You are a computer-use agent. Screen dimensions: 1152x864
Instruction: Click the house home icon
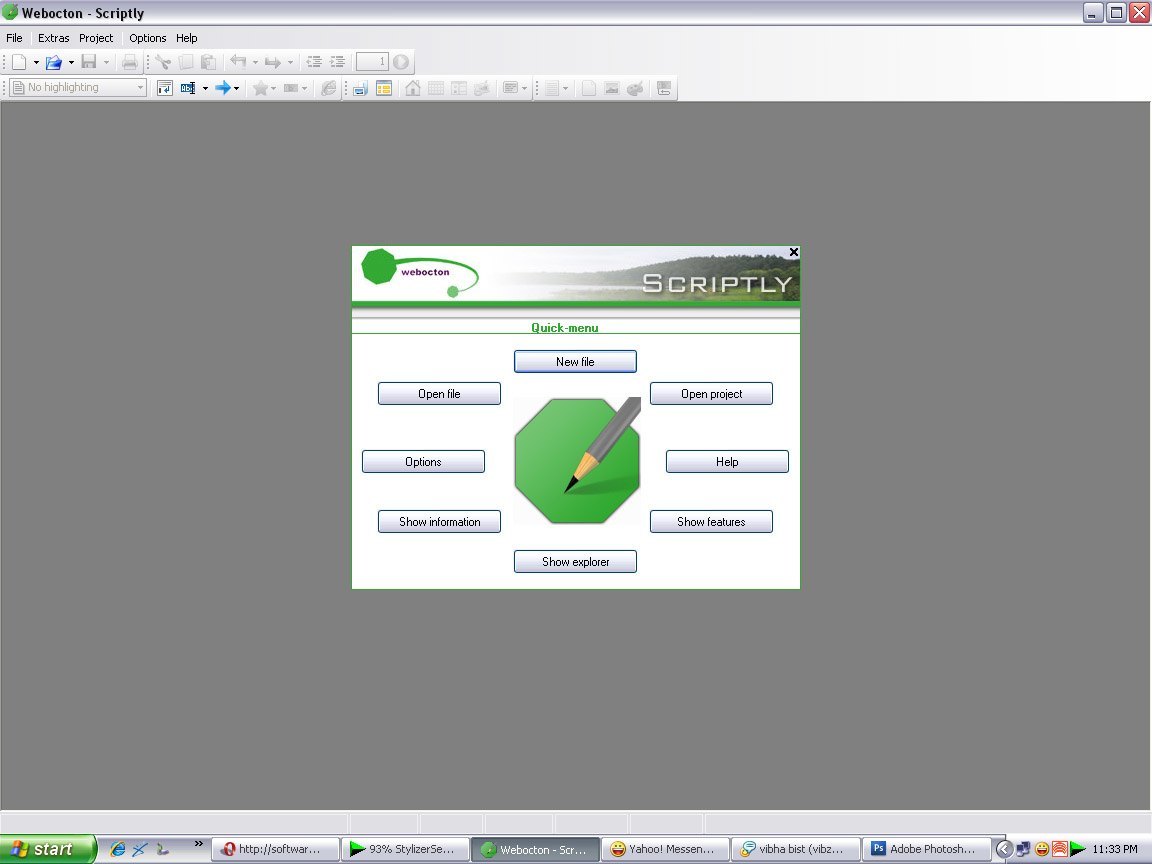pyautogui.click(x=413, y=88)
